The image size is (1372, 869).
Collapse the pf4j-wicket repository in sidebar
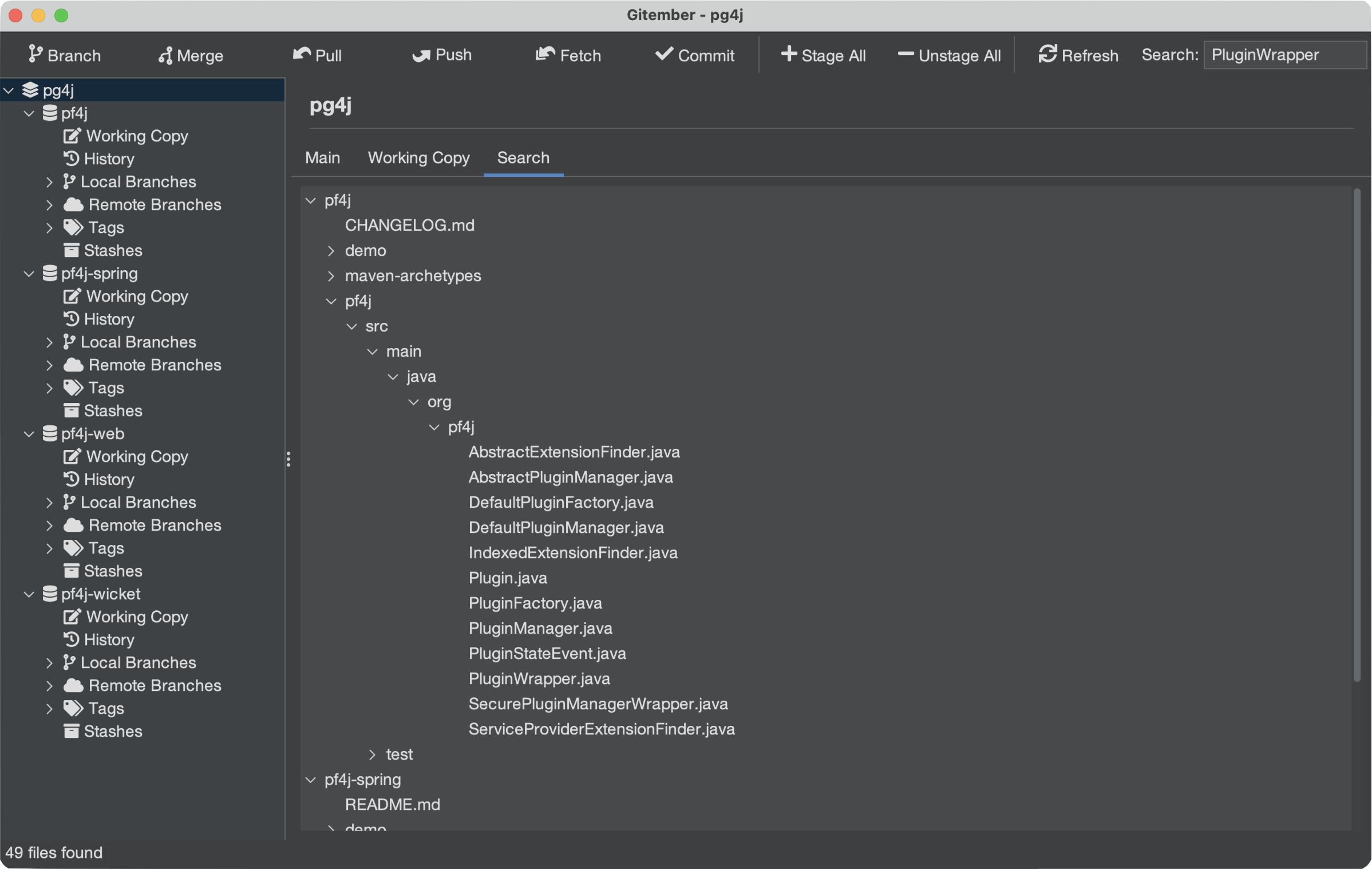[x=29, y=594]
